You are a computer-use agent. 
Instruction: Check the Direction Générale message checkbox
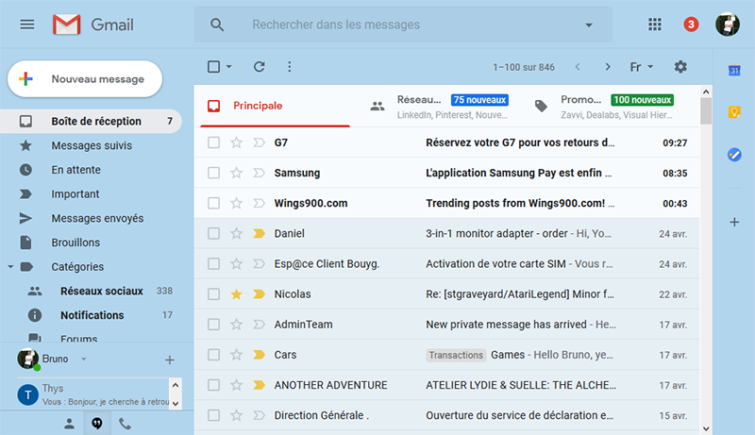pyautogui.click(x=214, y=415)
